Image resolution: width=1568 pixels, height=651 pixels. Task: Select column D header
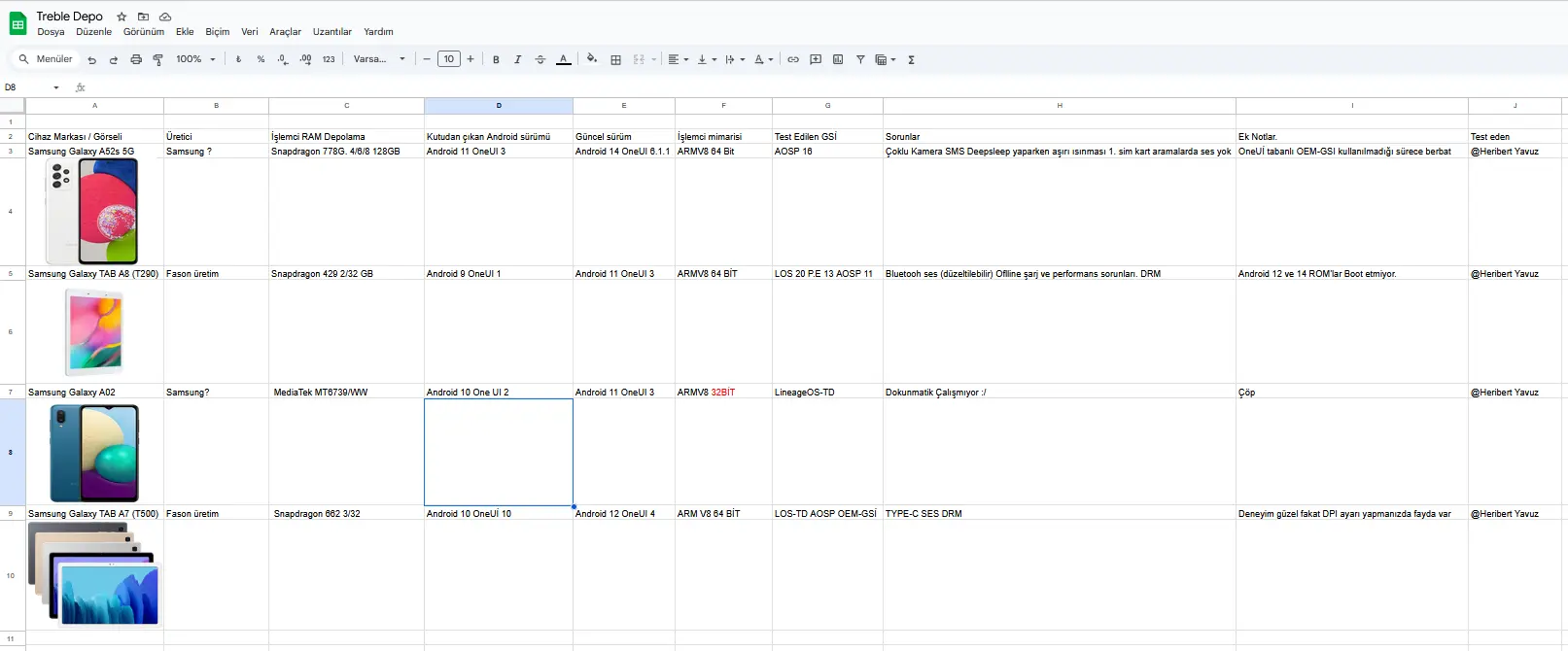point(499,105)
